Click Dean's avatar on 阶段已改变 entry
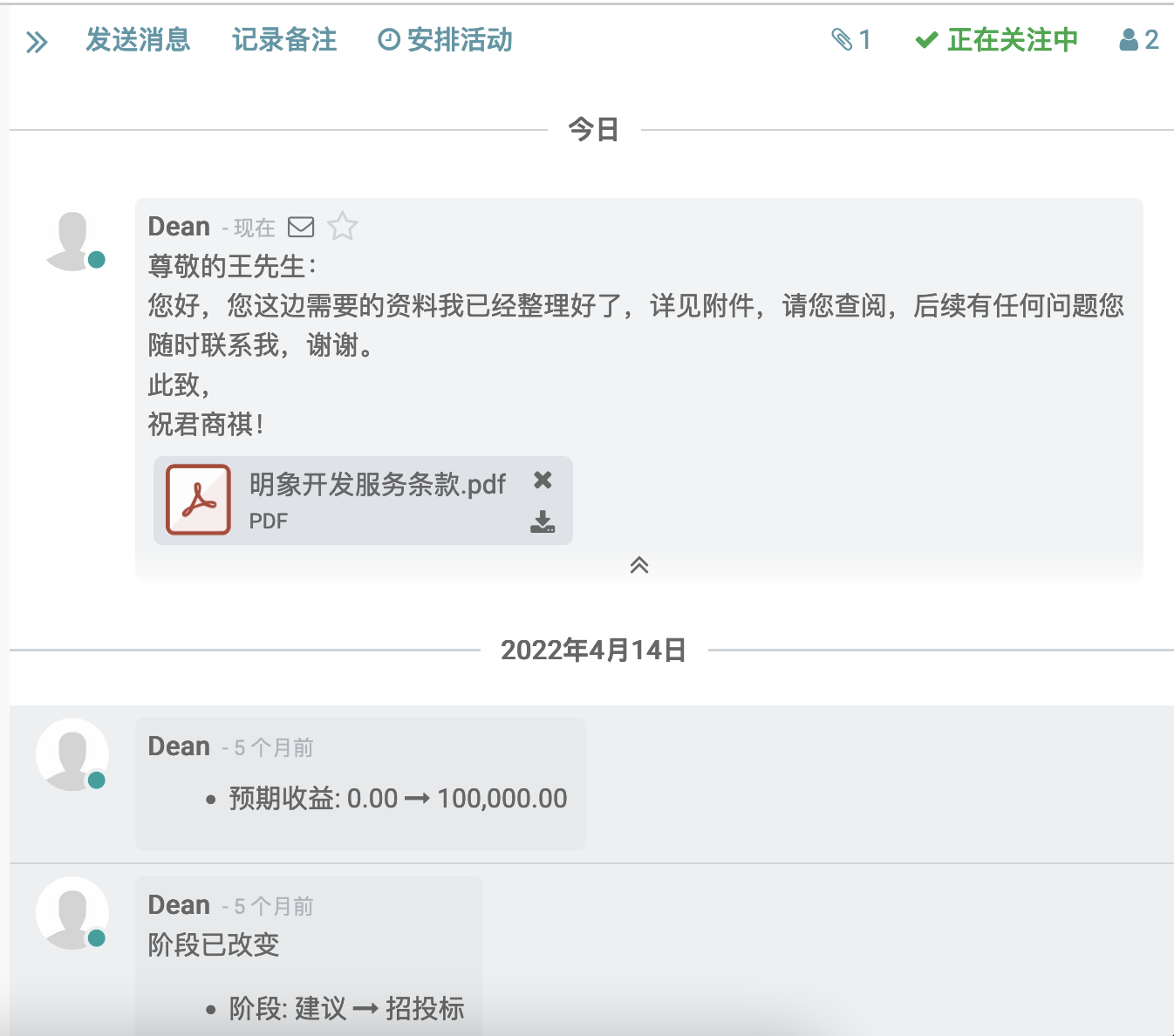Image resolution: width=1174 pixels, height=1036 pixels. tap(72, 914)
